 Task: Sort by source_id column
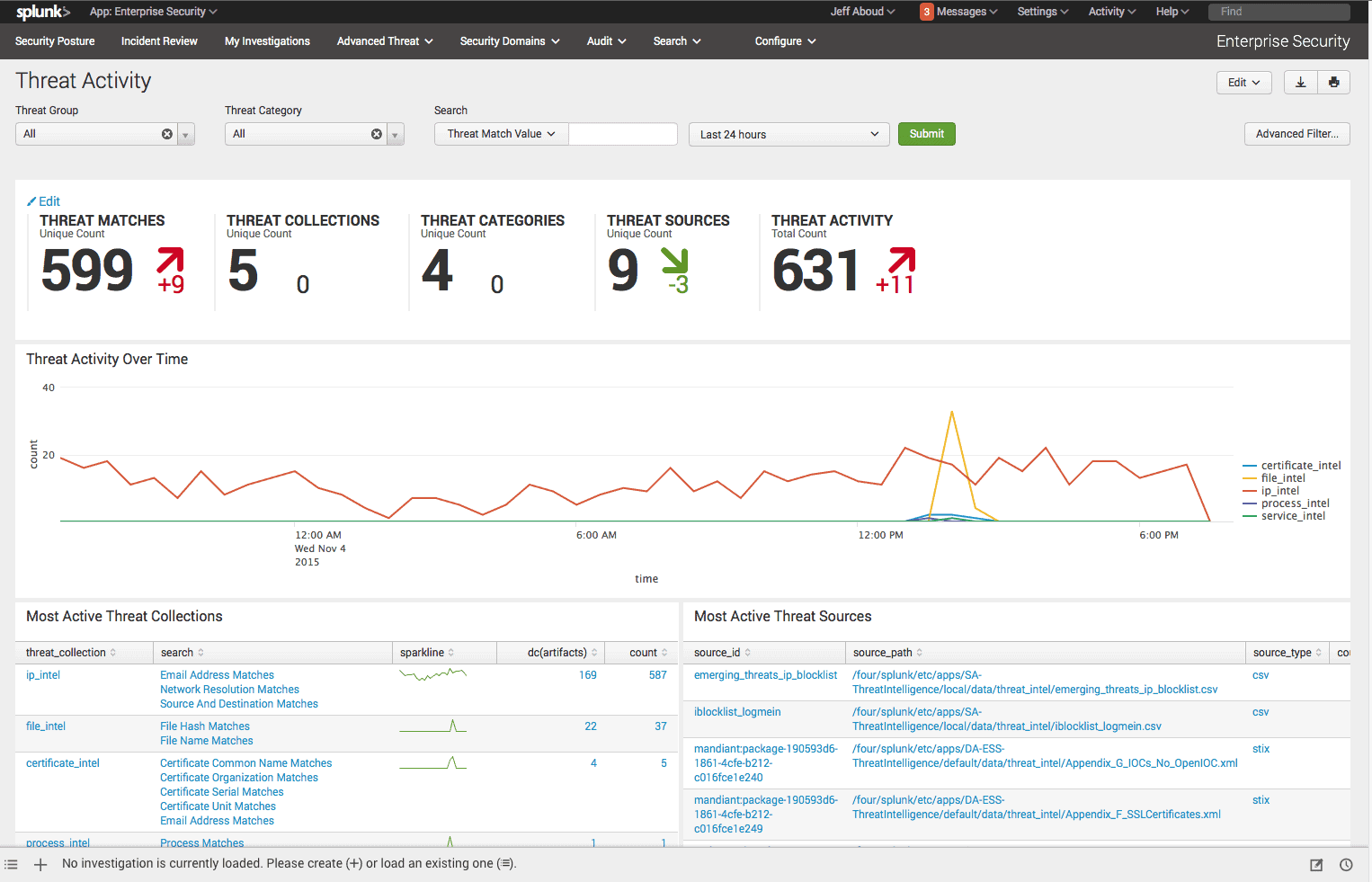pyautogui.click(x=722, y=653)
